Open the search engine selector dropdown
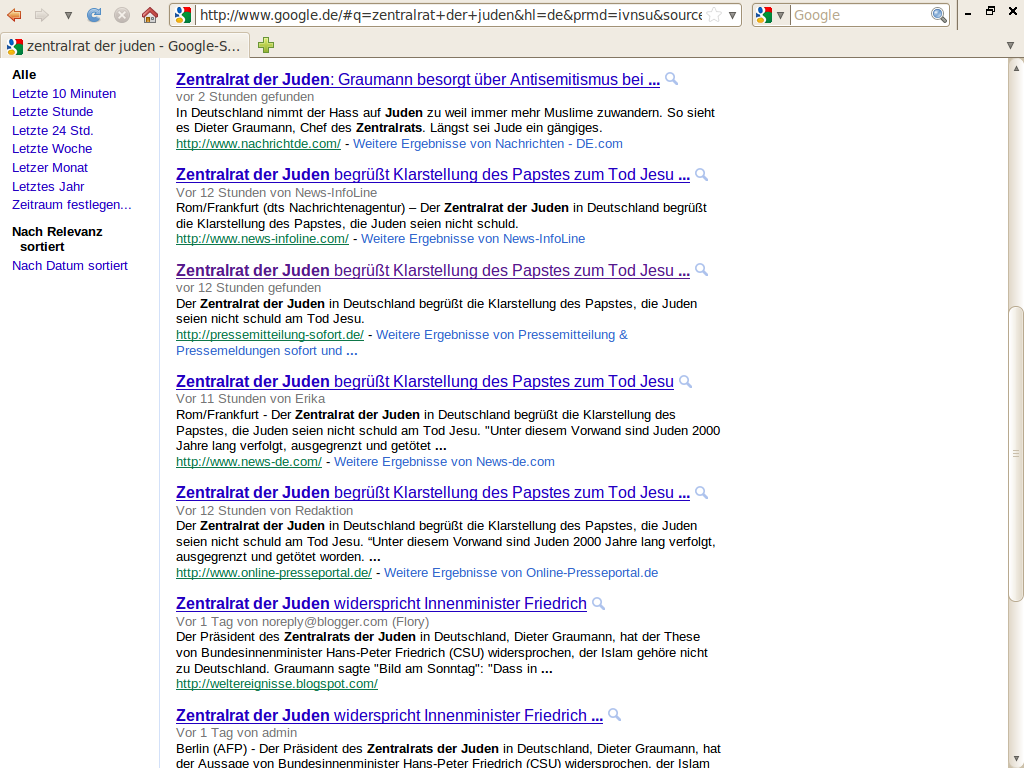The width and height of the screenshot is (1024, 768). click(770, 14)
